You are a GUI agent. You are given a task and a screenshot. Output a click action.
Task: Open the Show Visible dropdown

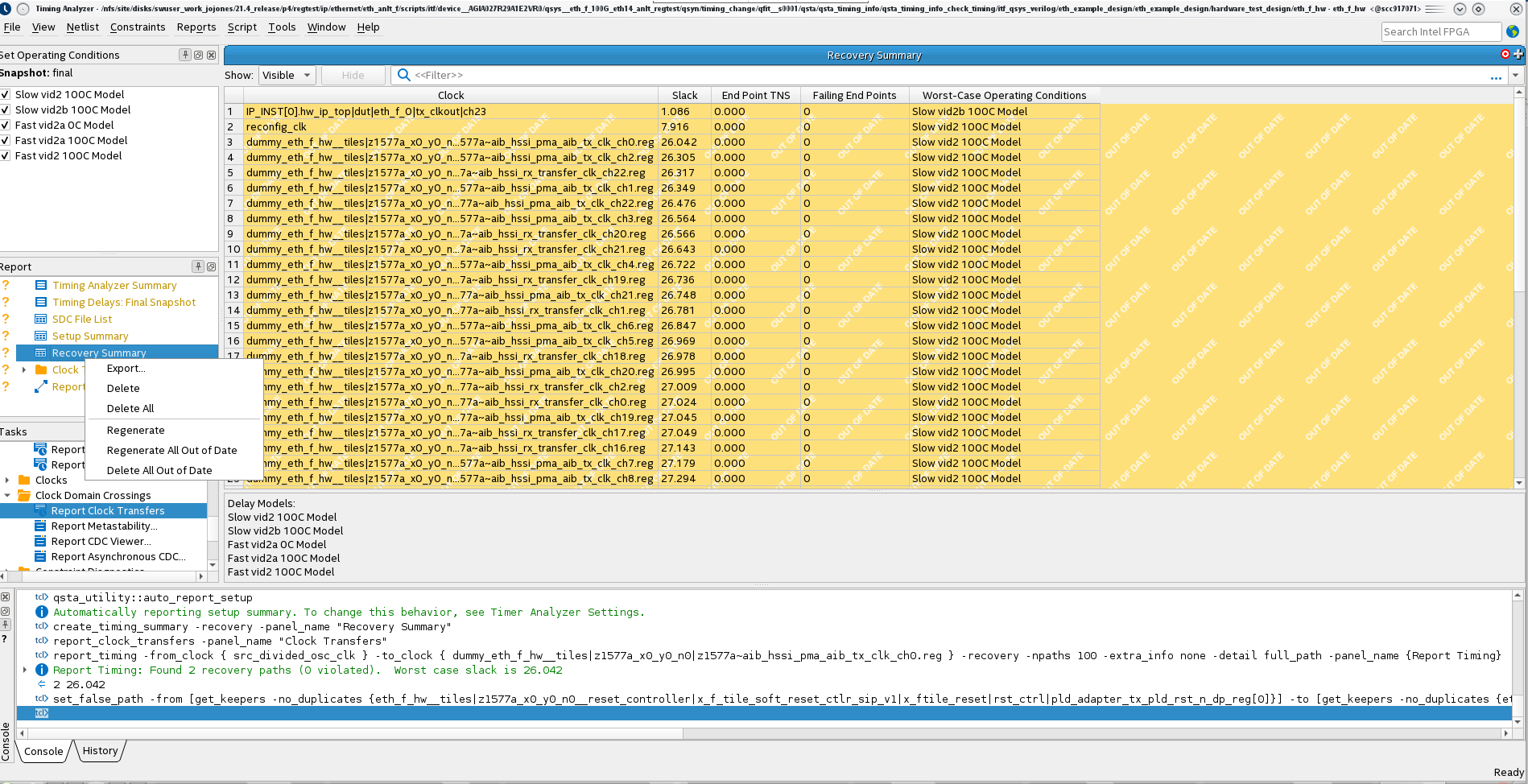[287, 75]
